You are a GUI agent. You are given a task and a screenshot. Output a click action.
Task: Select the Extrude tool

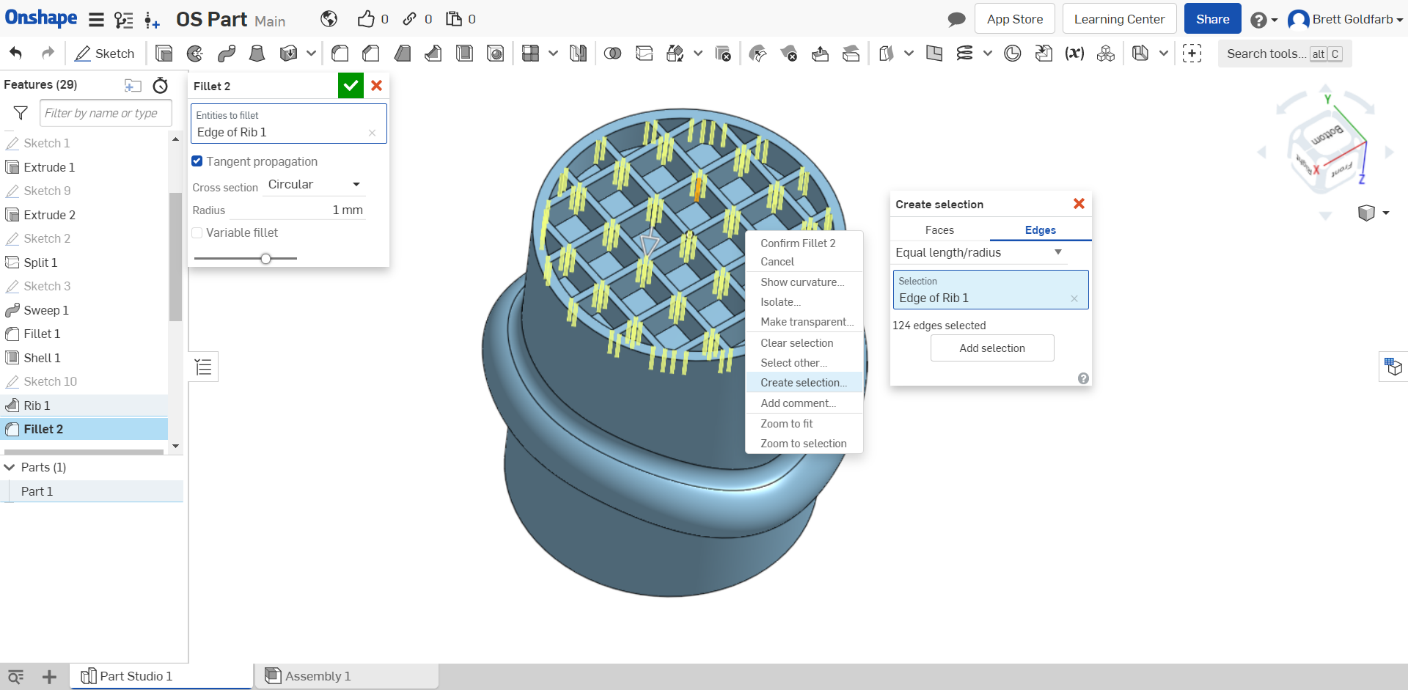coord(163,53)
